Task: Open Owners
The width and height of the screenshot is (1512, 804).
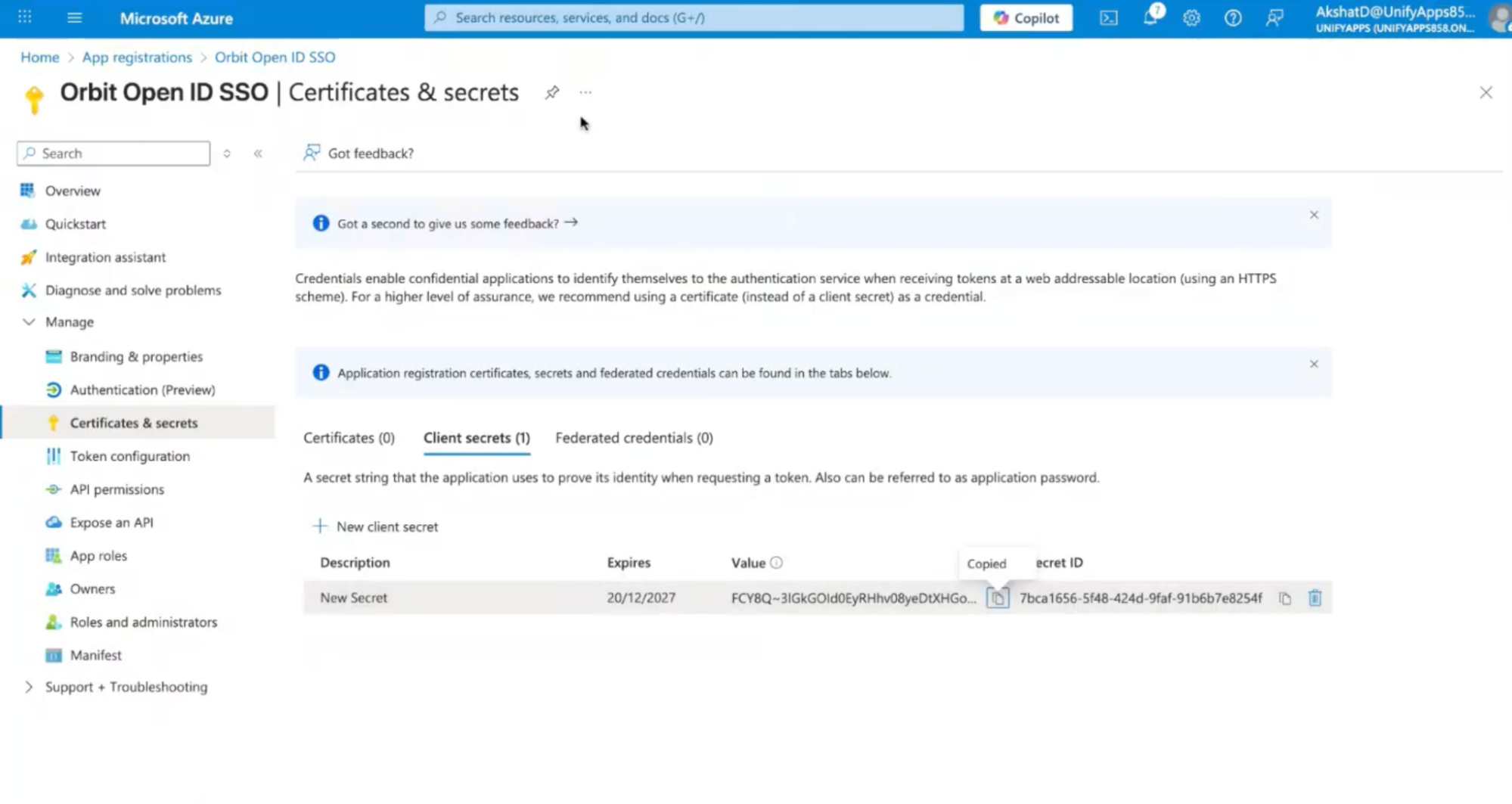Action: tap(92, 588)
